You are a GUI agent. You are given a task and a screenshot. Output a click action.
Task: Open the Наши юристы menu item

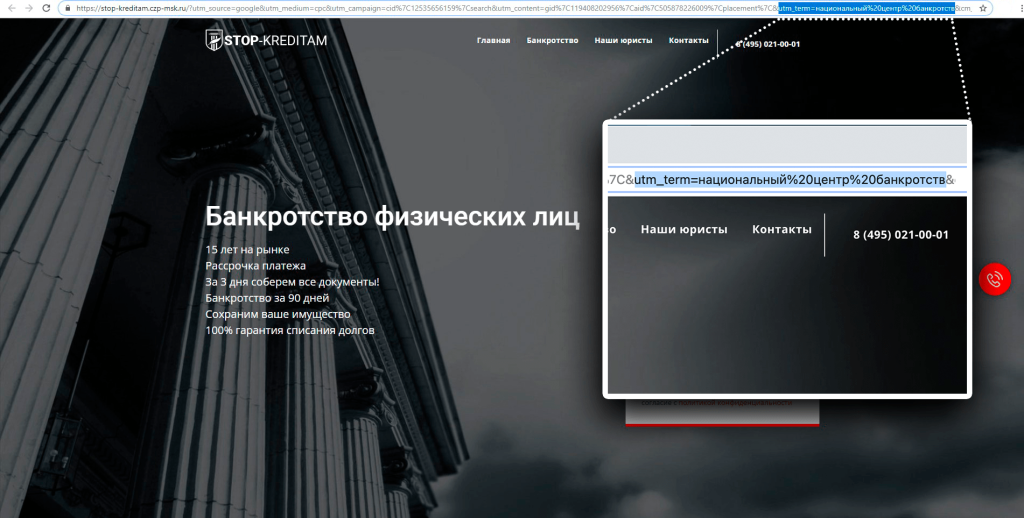coord(623,40)
